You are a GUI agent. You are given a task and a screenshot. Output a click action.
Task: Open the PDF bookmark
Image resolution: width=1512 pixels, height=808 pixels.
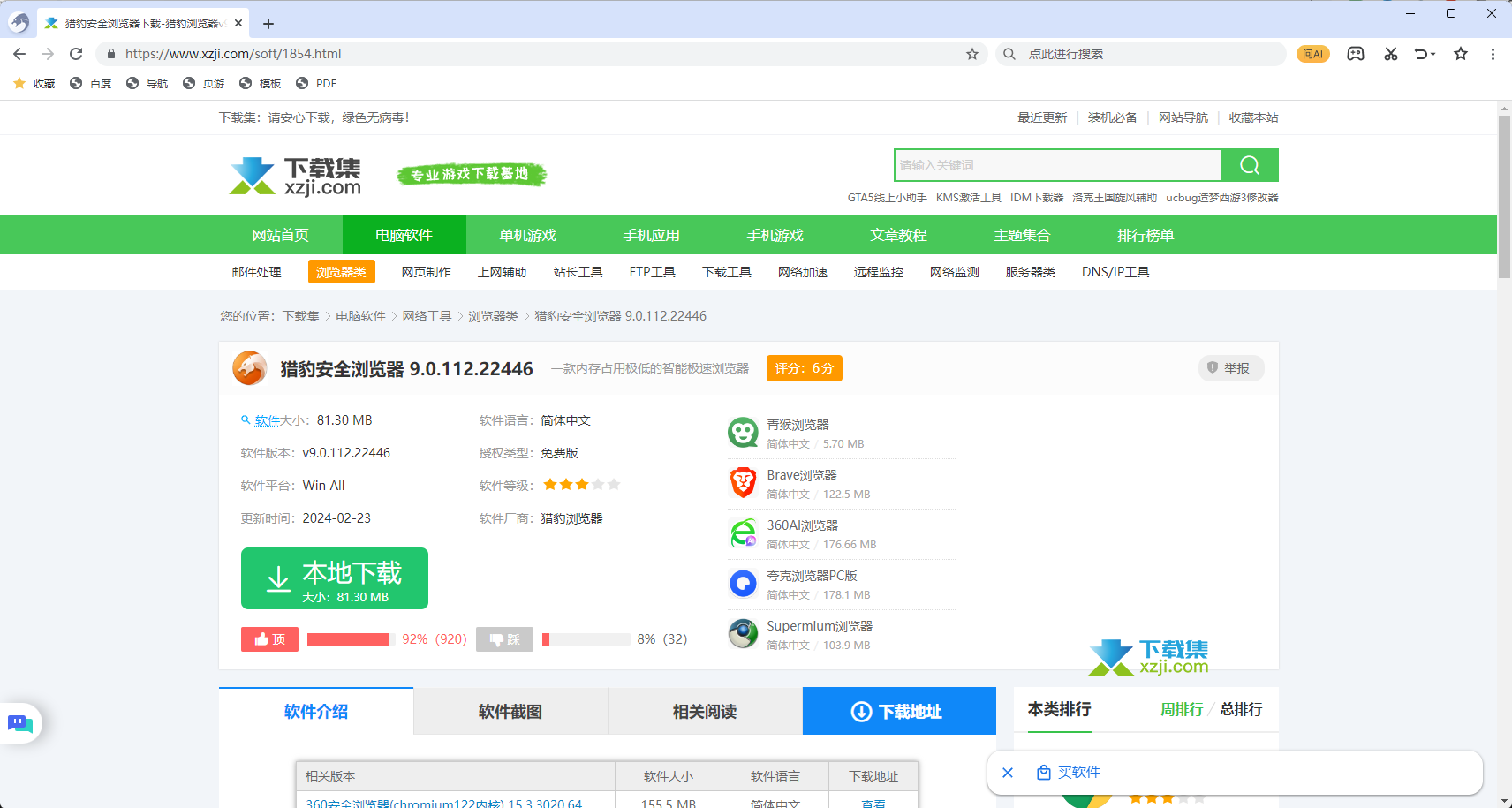tap(316, 84)
